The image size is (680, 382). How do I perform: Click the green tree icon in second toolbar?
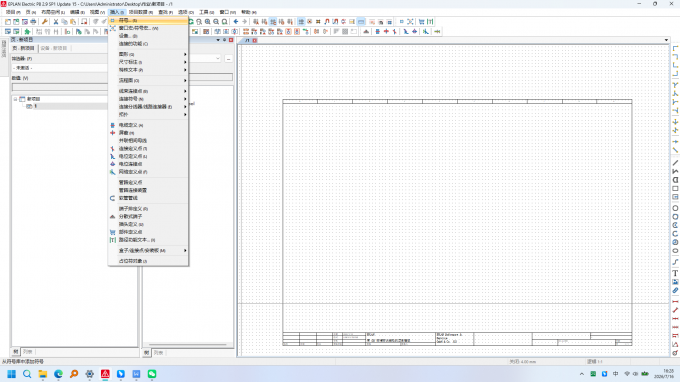click(x=27, y=32)
